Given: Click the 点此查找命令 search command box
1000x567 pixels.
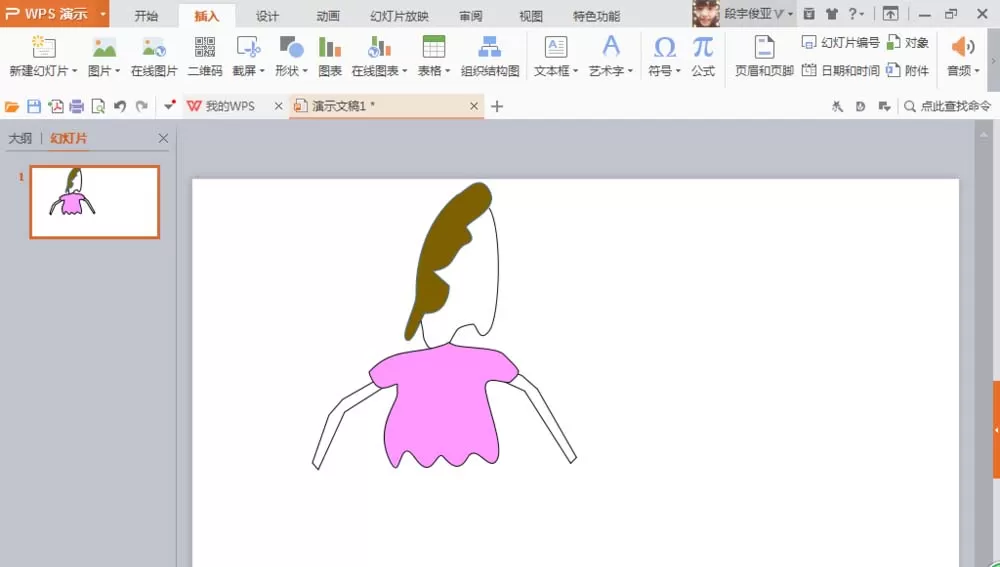Looking at the screenshot, I should coord(948,107).
